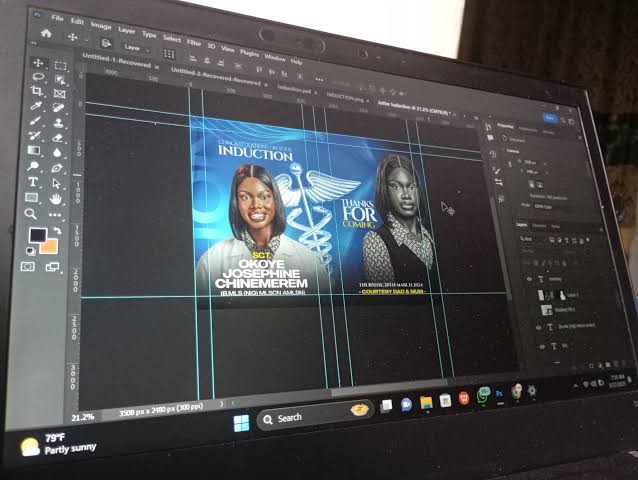Select the Horizontal Type tool
Screen dimensions: 638x480
click(x=33, y=182)
